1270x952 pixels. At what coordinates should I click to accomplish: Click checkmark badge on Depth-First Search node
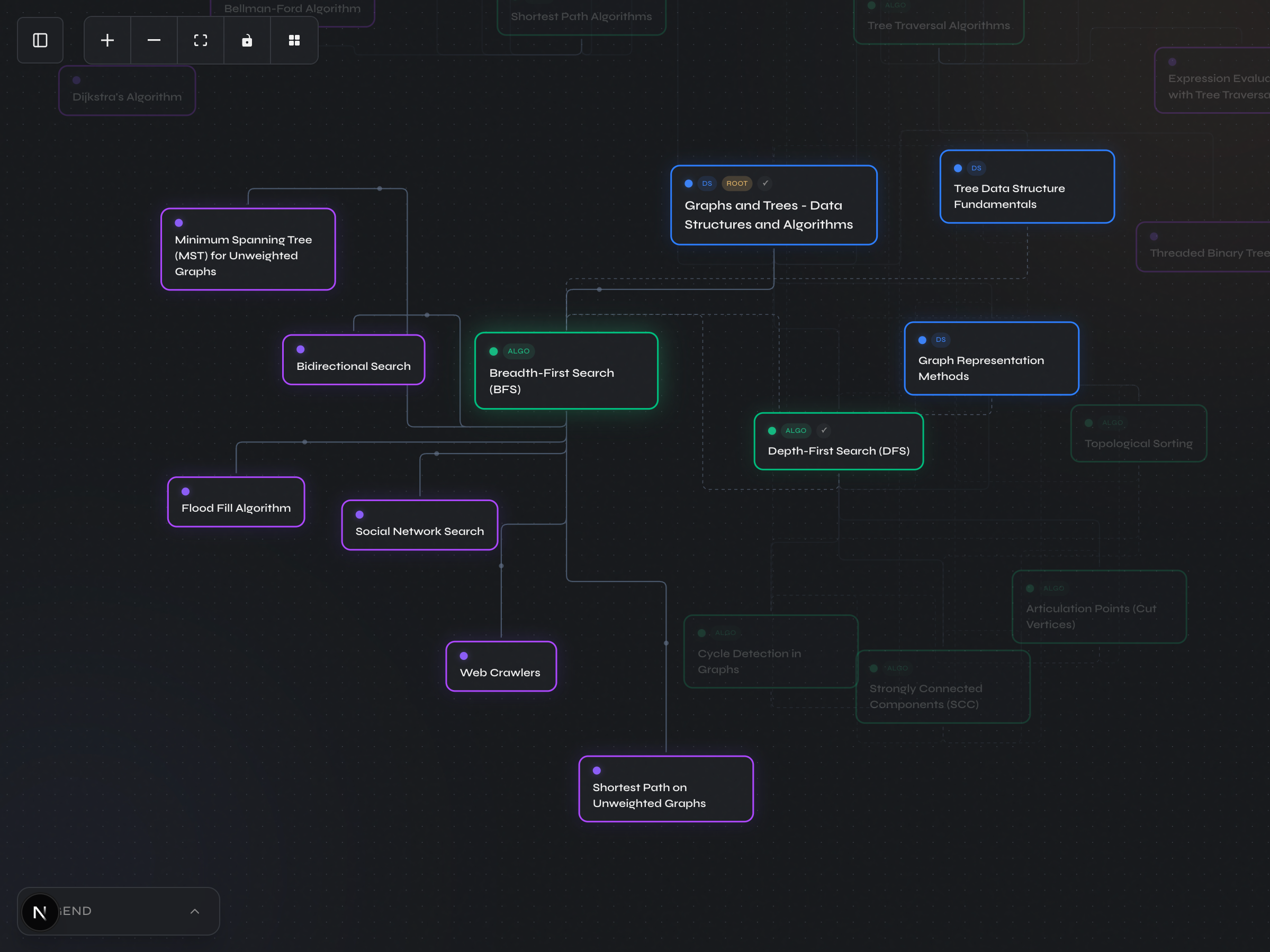[824, 430]
